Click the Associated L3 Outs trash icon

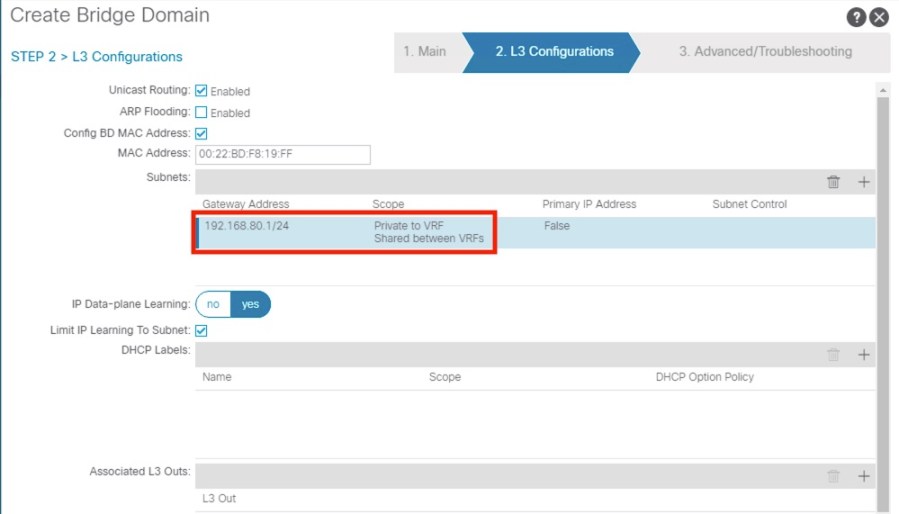point(833,476)
